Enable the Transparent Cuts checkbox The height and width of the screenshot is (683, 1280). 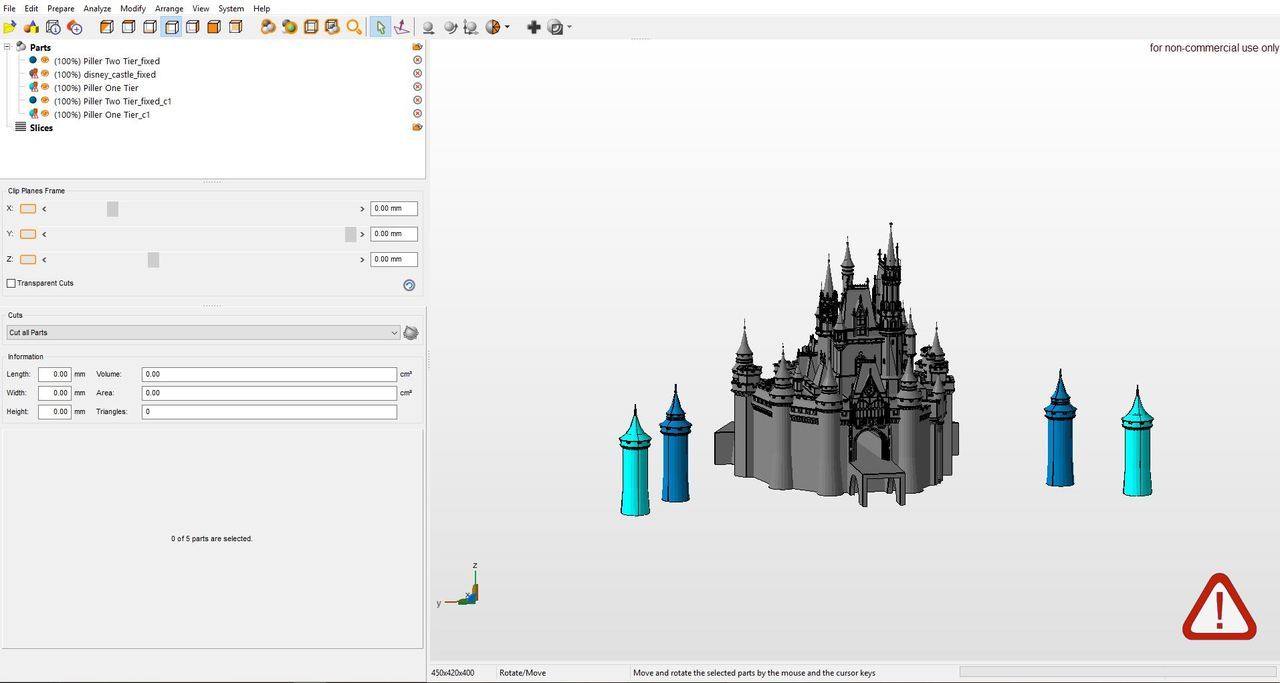pyautogui.click(x=11, y=283)
